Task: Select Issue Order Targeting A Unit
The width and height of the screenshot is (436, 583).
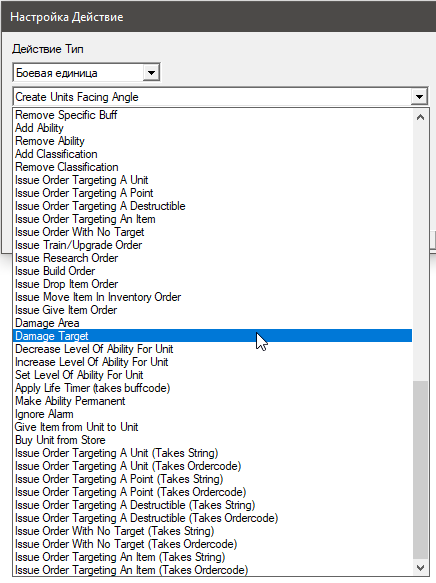Action: click(x=213, y=180)
